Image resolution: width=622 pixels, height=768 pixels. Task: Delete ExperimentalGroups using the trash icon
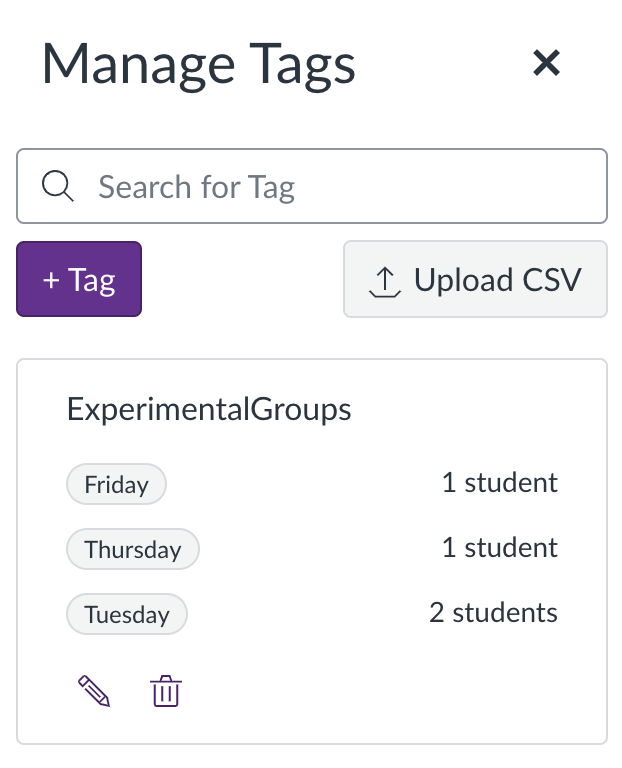pos(166,691)
